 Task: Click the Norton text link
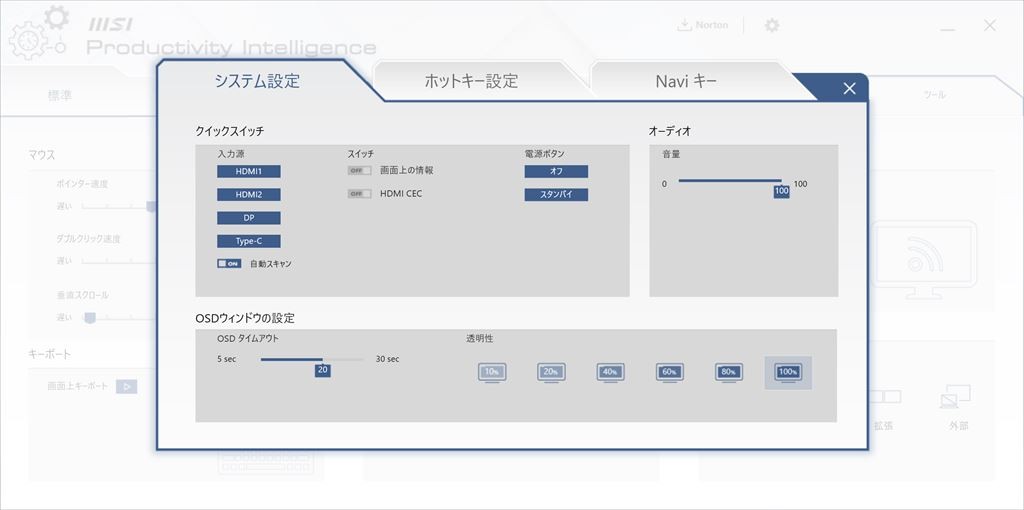pos(711,25)
